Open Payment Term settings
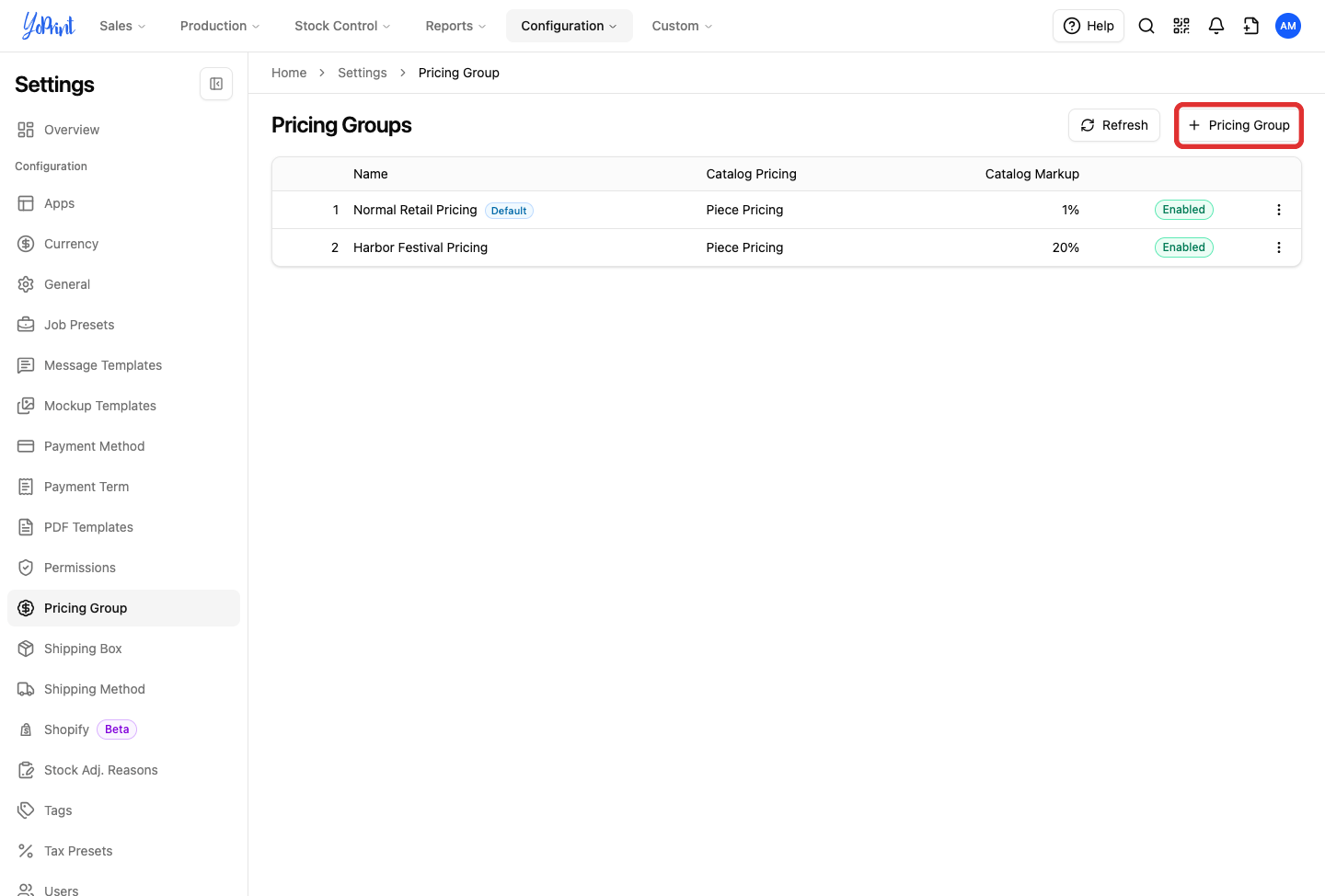The image size is (1325, 896). [123, 487]
